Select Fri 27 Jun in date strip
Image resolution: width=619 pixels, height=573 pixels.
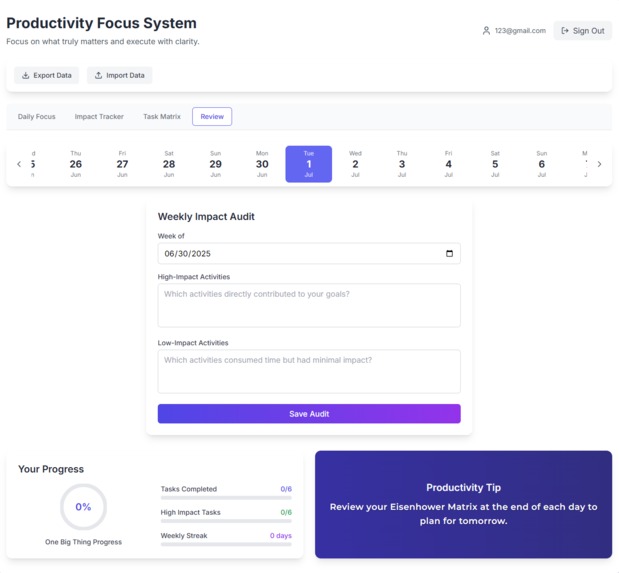(x=122, y=164)
